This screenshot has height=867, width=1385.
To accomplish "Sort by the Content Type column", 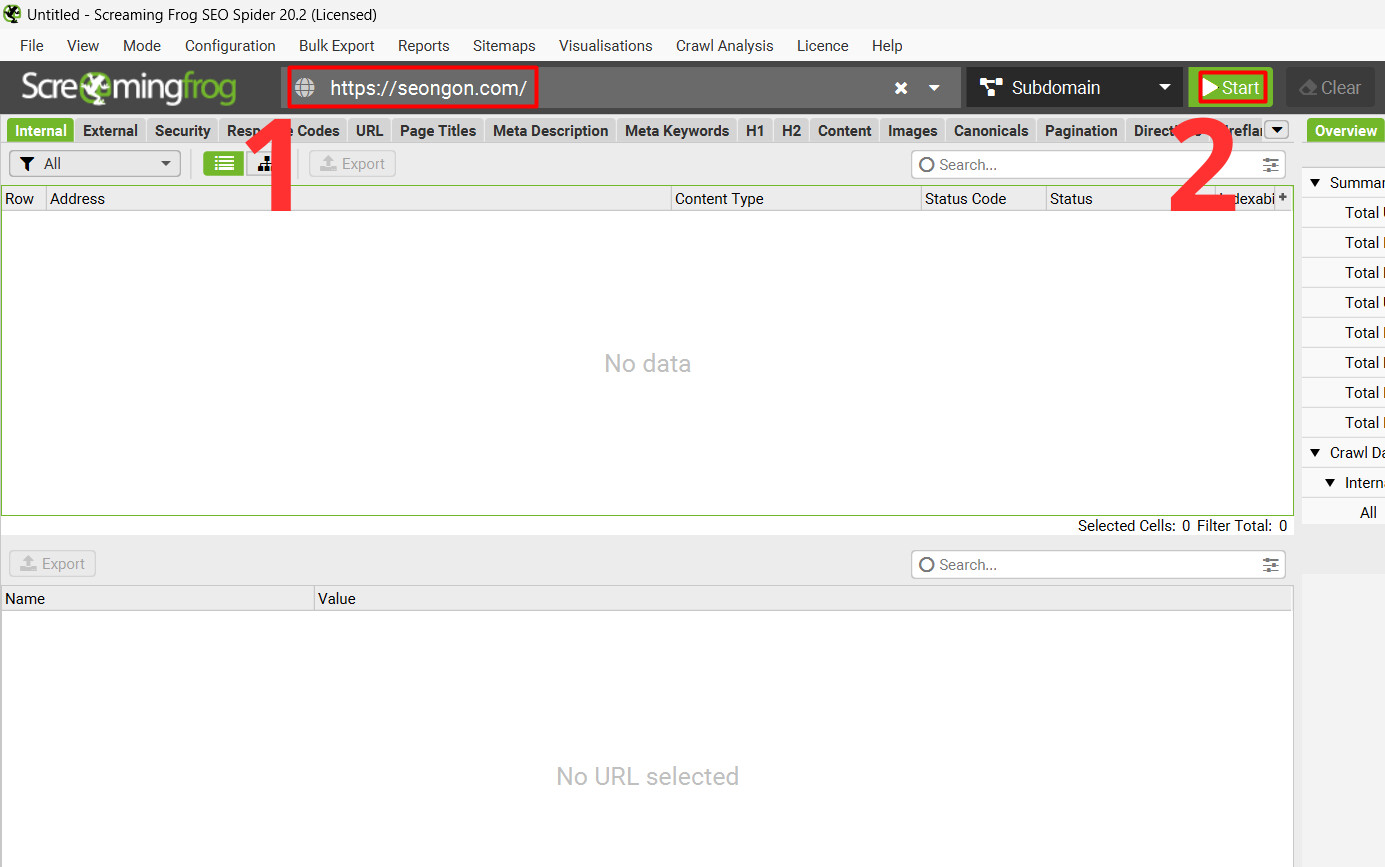I will tap(796, 199).
